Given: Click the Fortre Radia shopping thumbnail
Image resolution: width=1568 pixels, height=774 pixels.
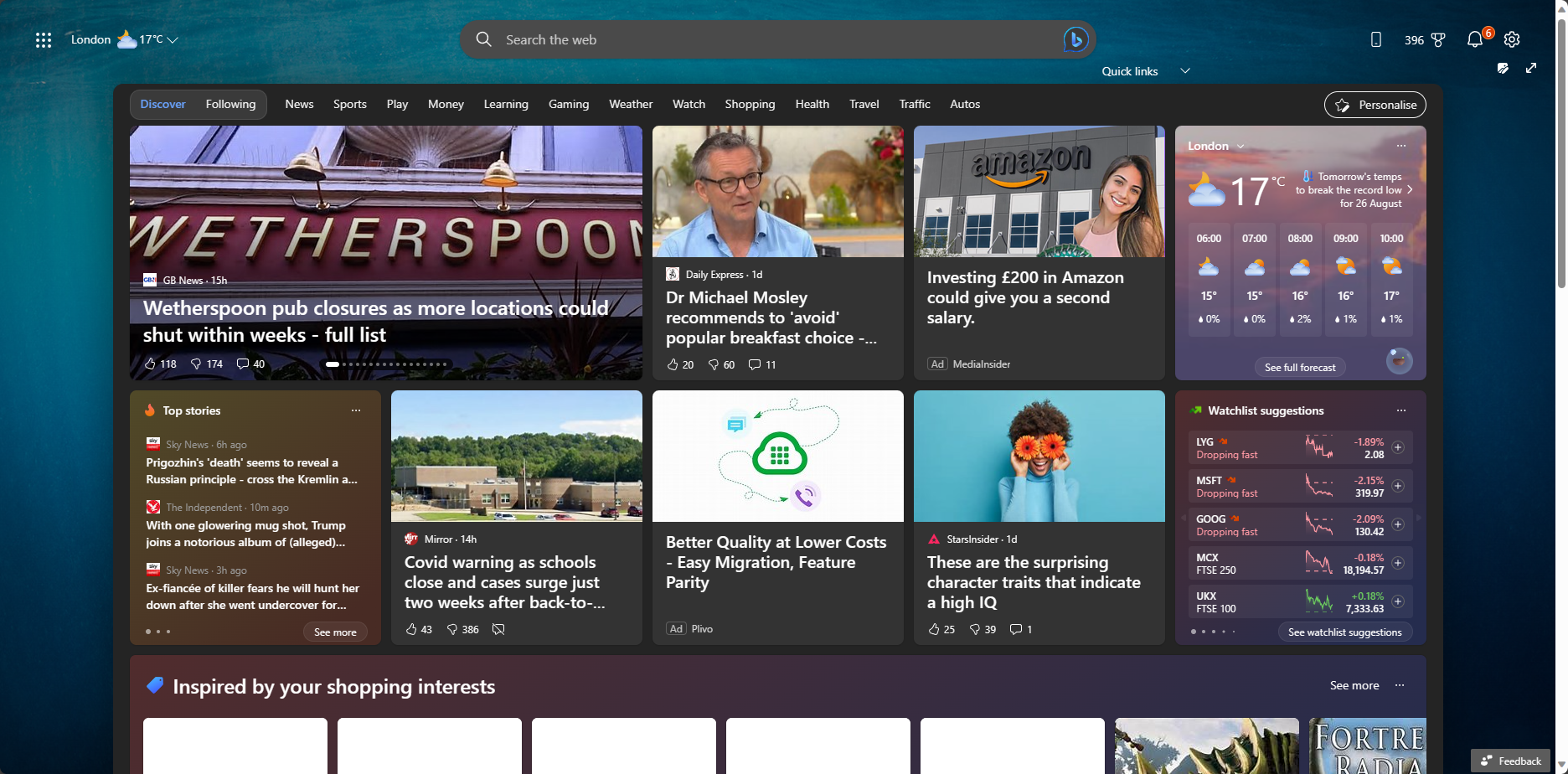Looking at the screenshot, I should 1368,746.
